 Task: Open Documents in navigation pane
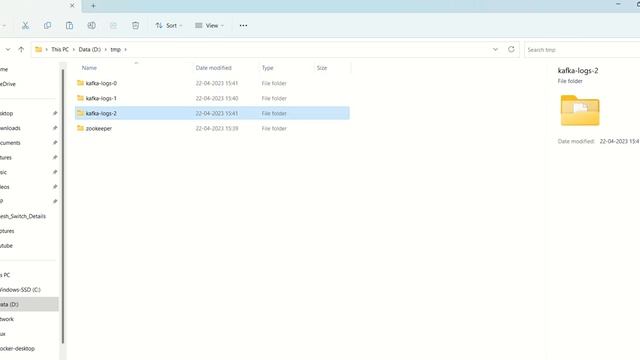pos(10,143)
